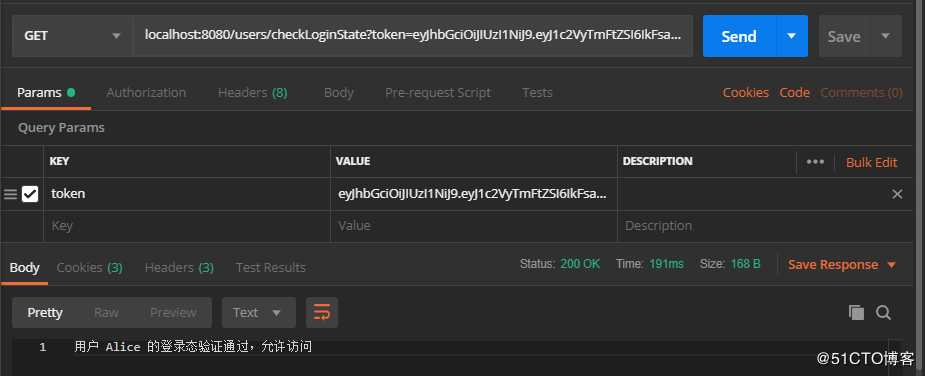925x376 pixels.
Task: Expand the Save options arrow
Action: point(885,36)
